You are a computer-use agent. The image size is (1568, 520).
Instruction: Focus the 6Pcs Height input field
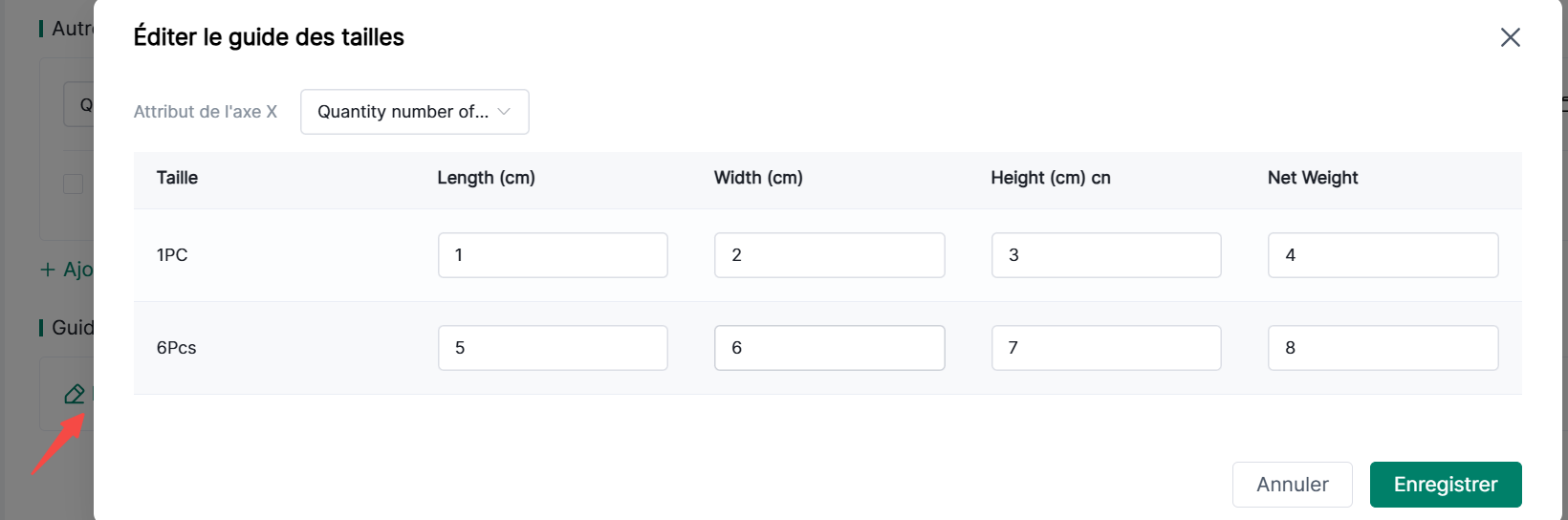click(x=1105, y=348)
